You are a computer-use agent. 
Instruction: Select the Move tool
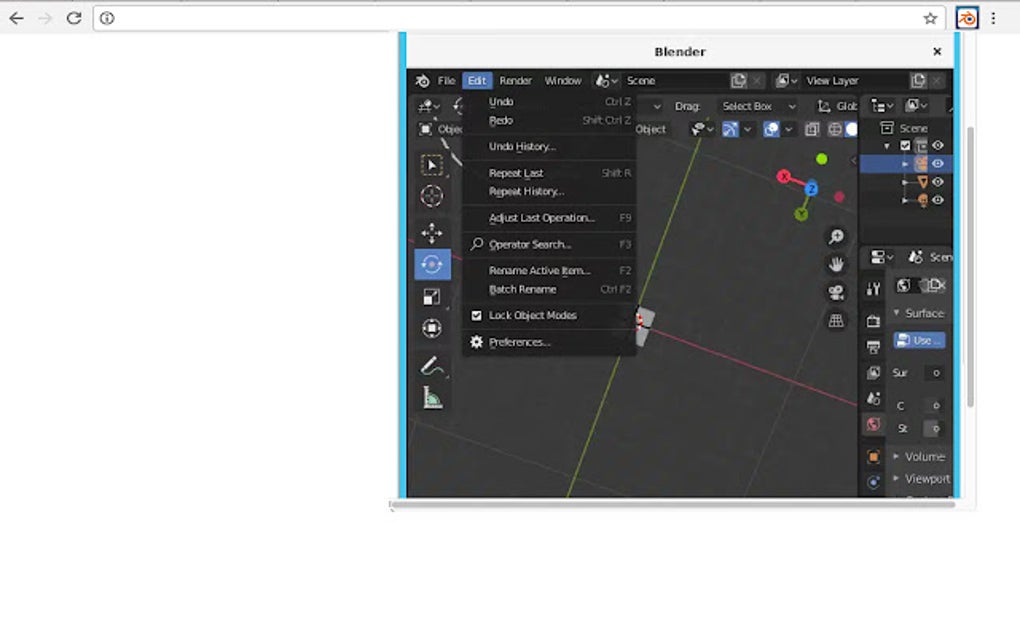tap(433, 232)
